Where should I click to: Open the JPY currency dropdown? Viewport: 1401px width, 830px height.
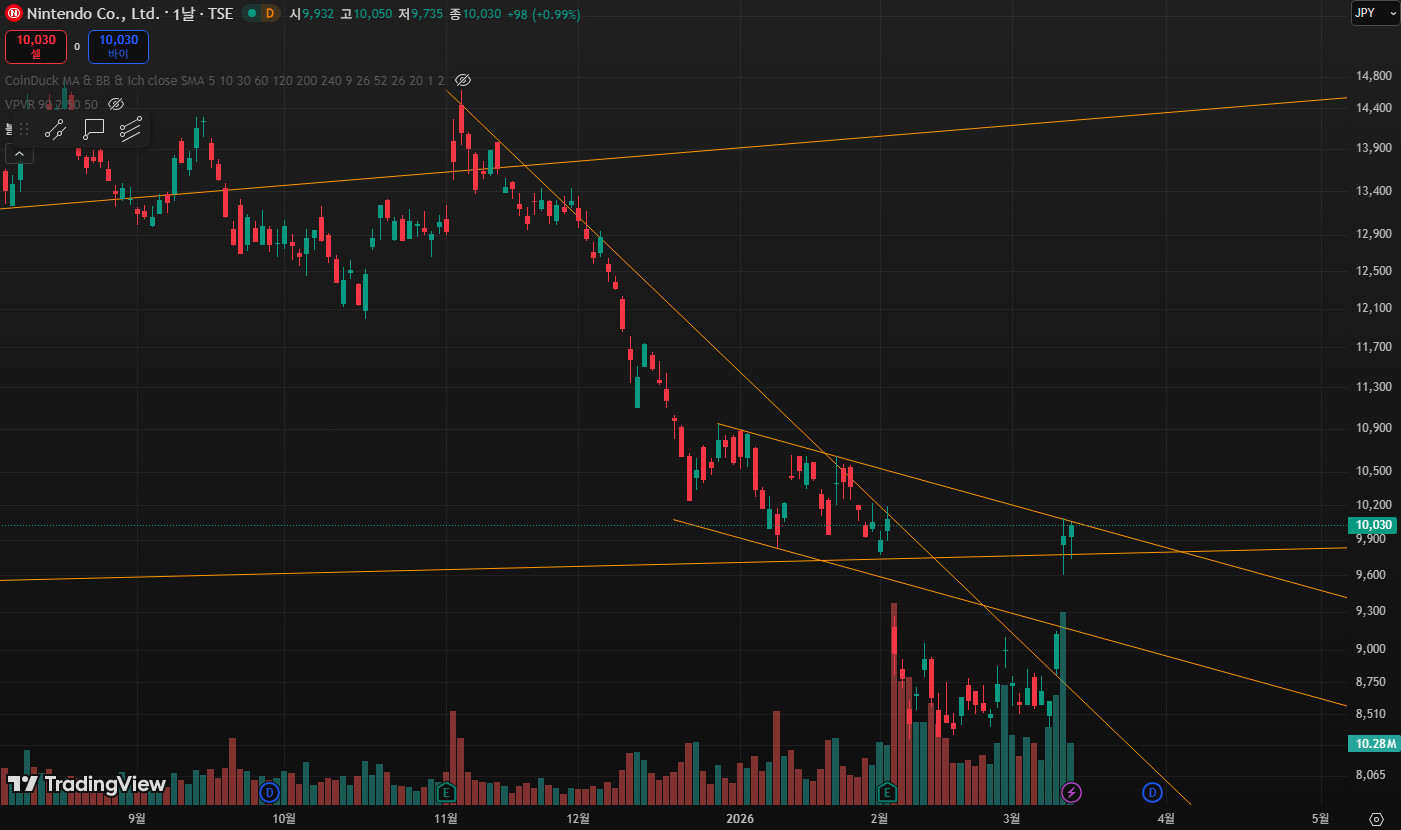pyautogui.click(x=1375, y=13)
